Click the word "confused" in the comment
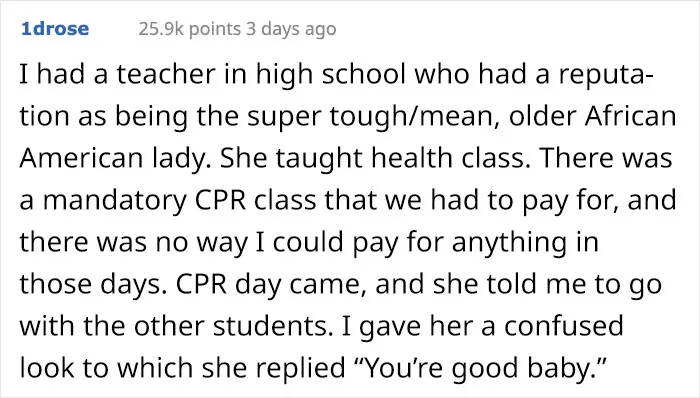 pos(563,326)
